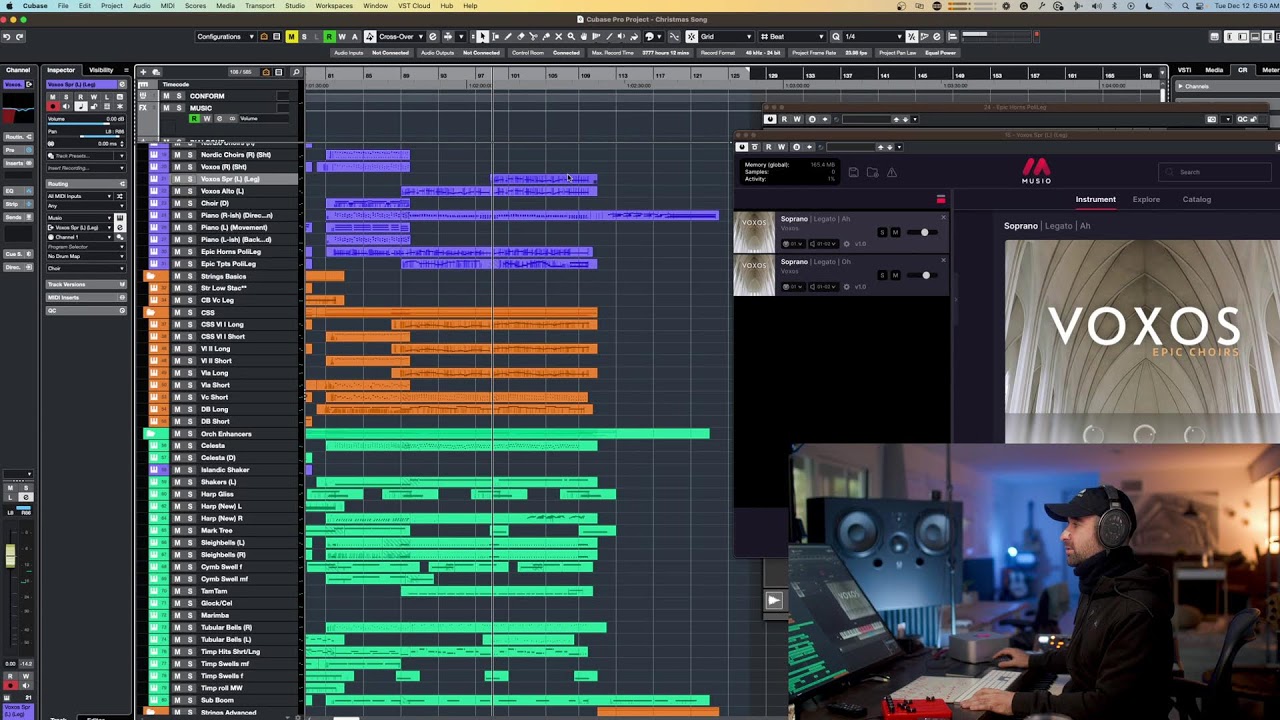Click the channel Sends button
Image resolution: width=1280 pixels, height=720 pixels.
pyautogui.click(x=19, y=217)
